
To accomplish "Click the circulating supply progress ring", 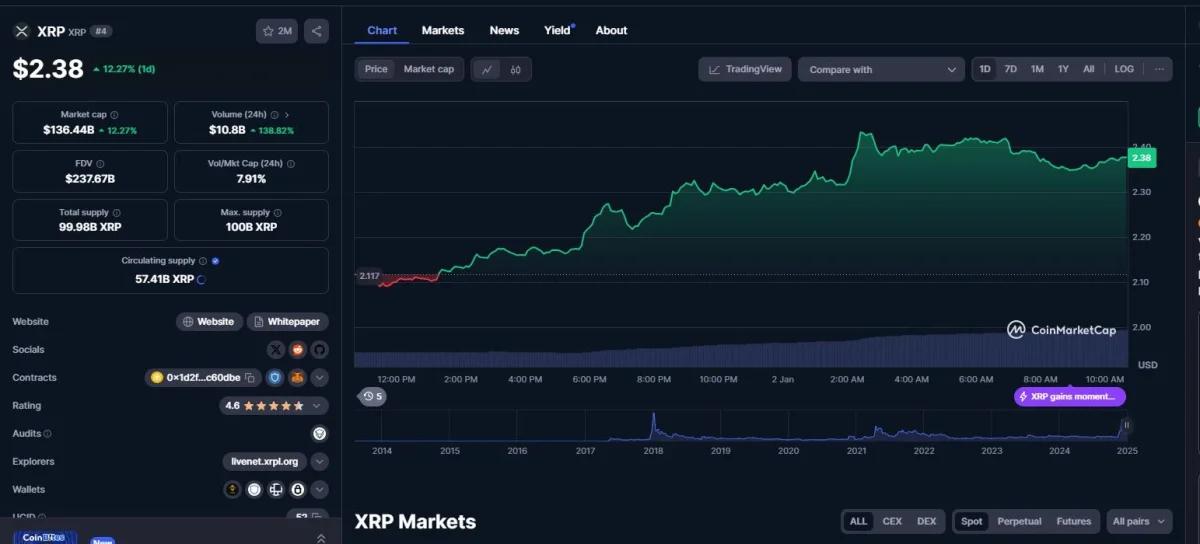I will pos(203,279).
